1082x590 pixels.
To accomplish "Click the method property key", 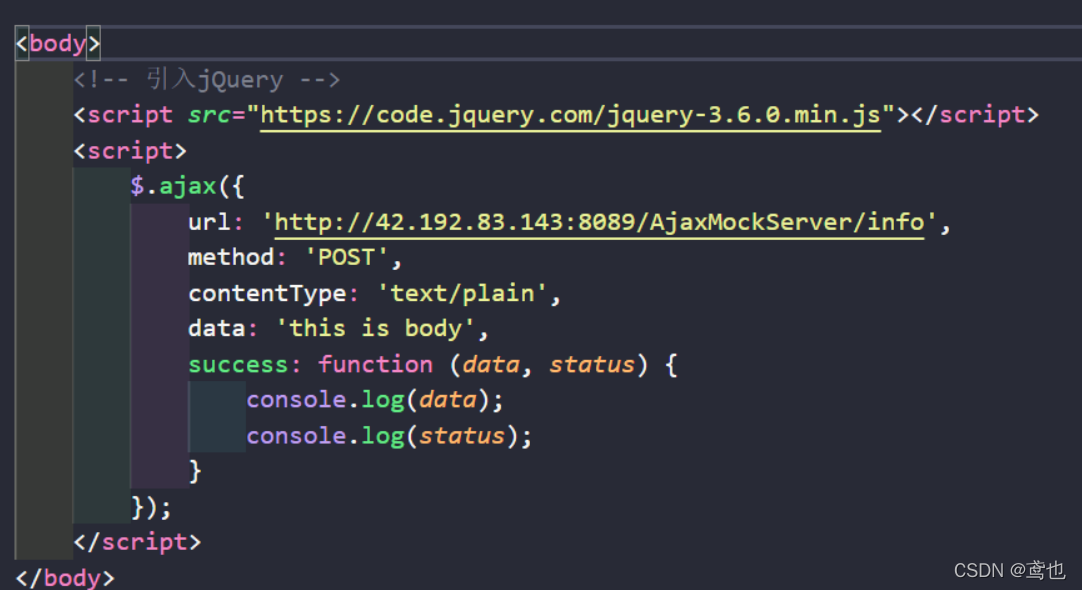I will (x=231, y=258).
